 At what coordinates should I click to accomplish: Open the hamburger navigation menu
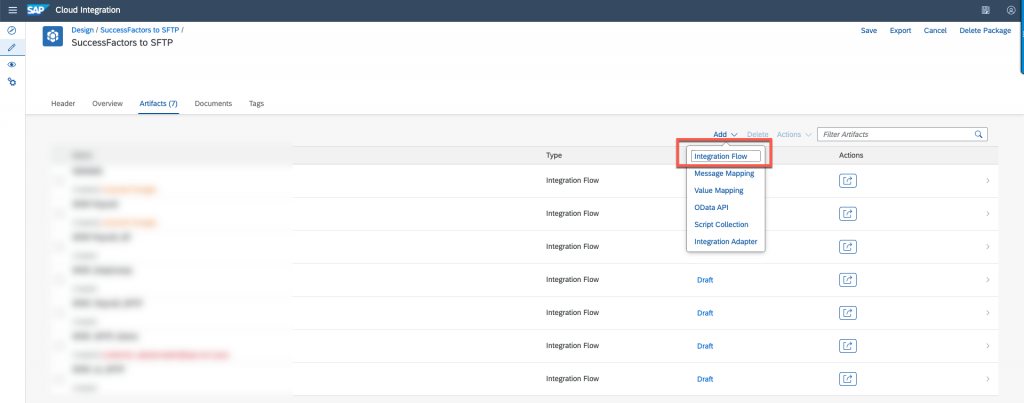[12, 10]
